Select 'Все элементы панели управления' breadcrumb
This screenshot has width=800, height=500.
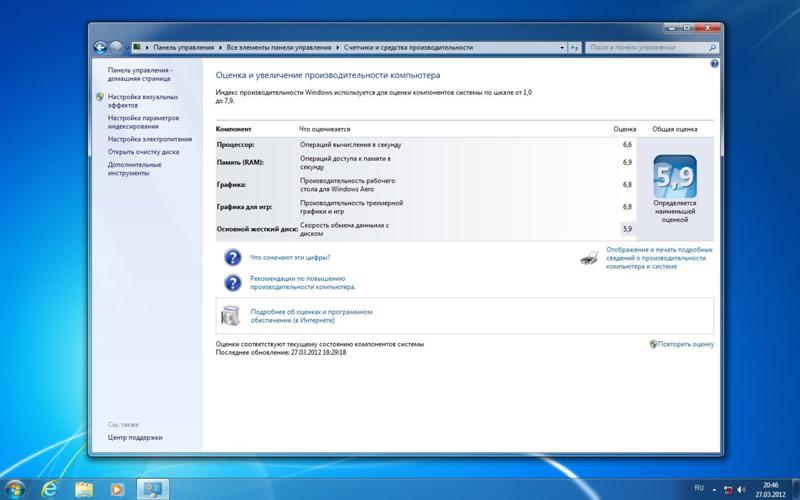(279, 47)
